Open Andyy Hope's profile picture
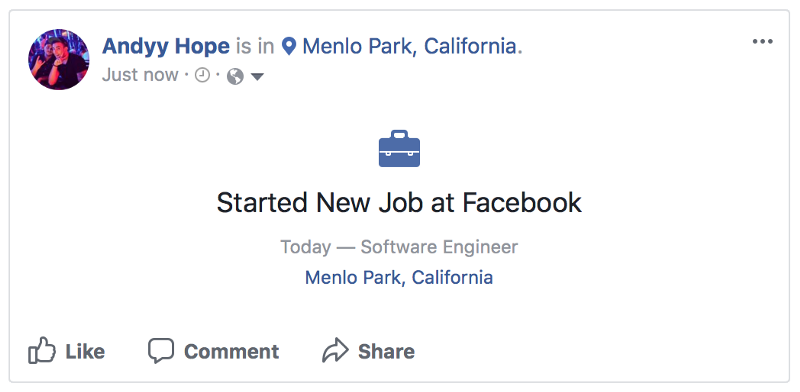The height and width of the screenshot is (392, 800). (x=59, y=59)
